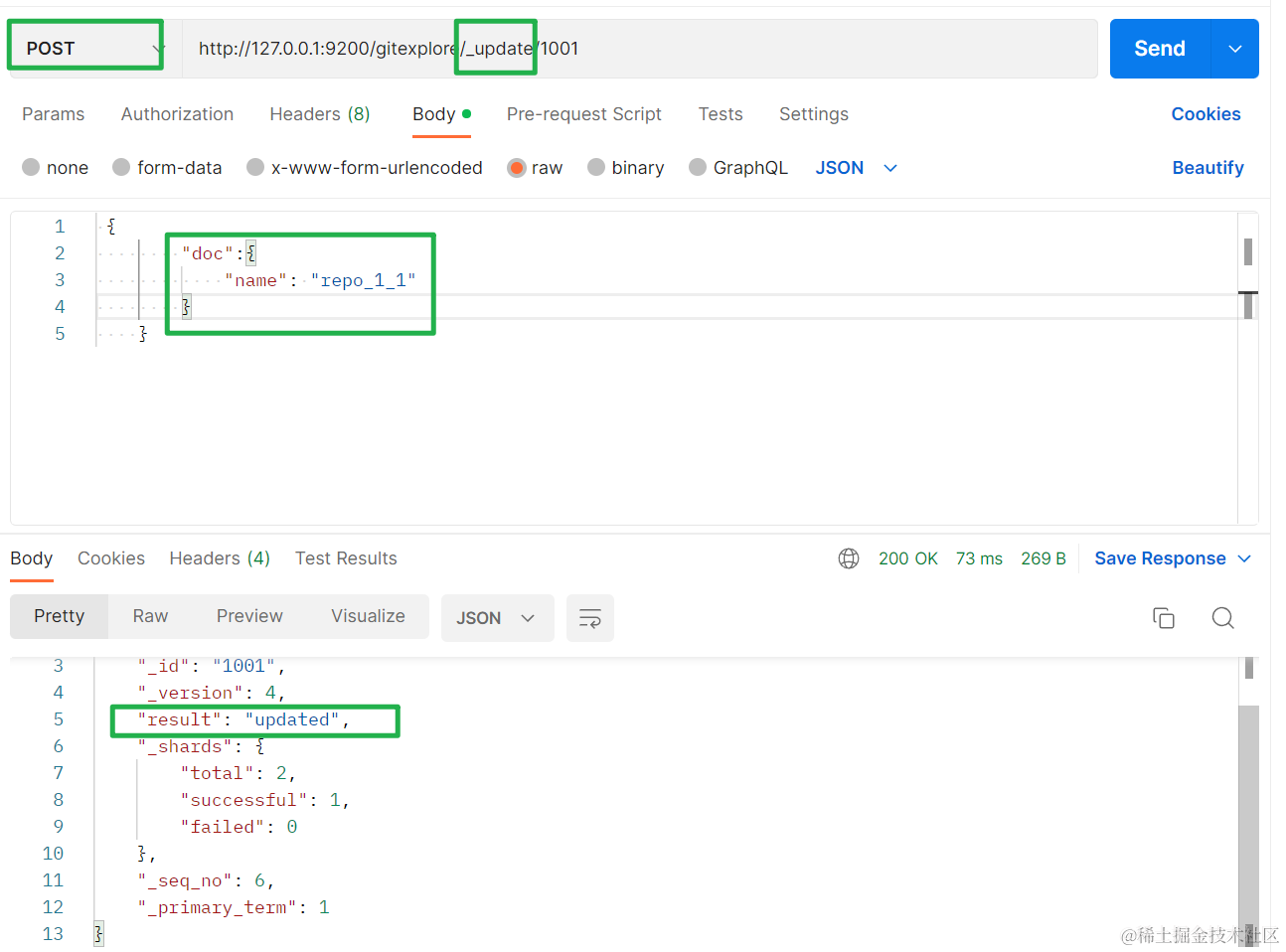
Task: Switch to the response Body tab
Action: coord(32,558)
